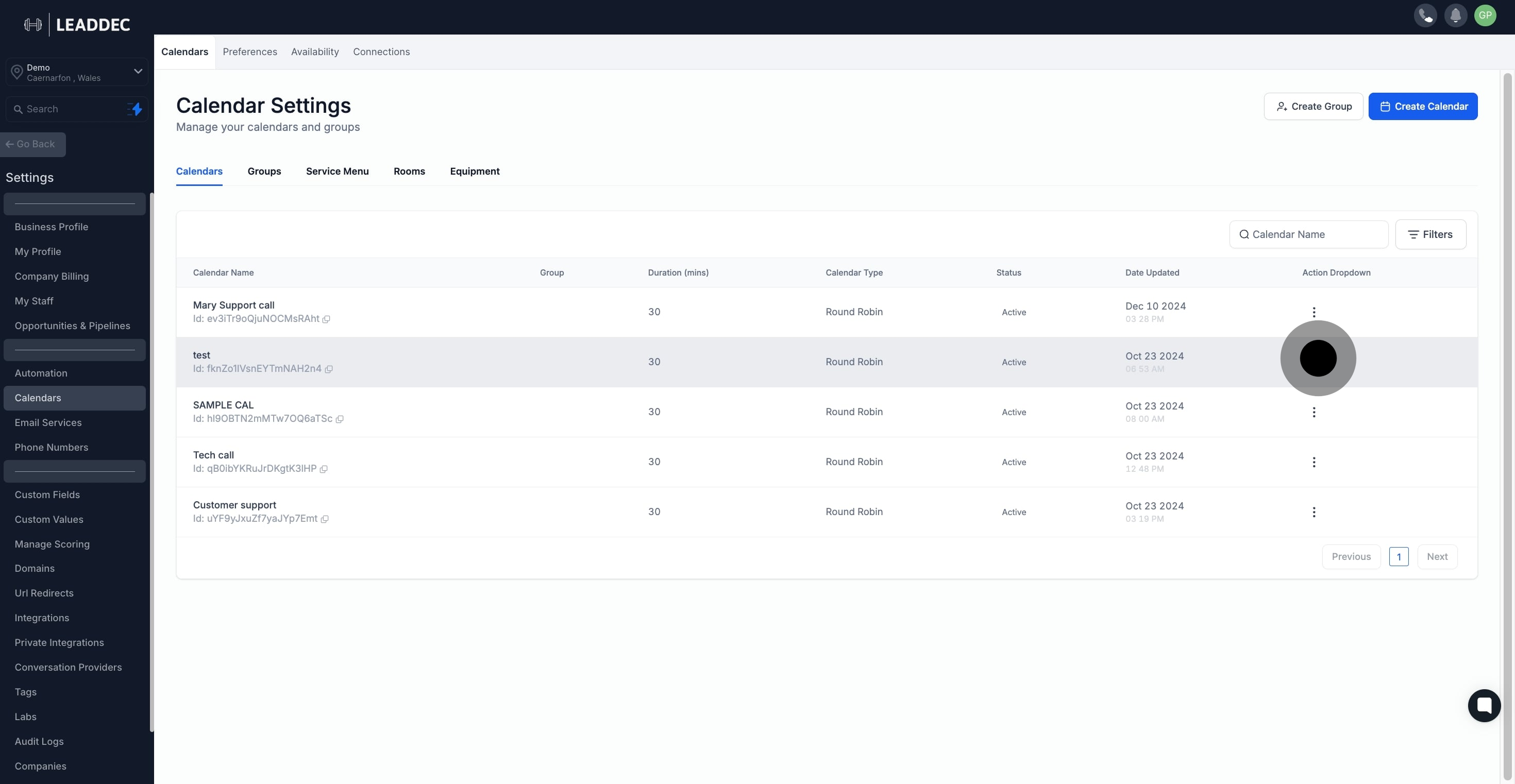Click the Tech call calendar name
Screen dimensions: 1515x784
click(213, 455)
